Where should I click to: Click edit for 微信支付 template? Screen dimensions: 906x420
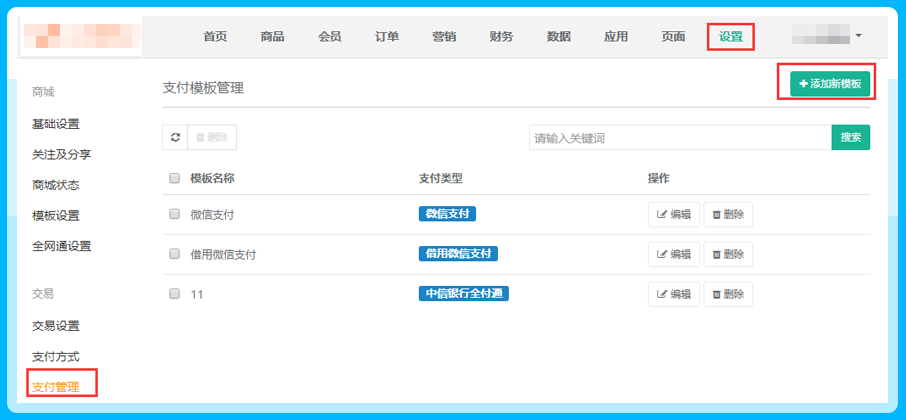[673, 214]
